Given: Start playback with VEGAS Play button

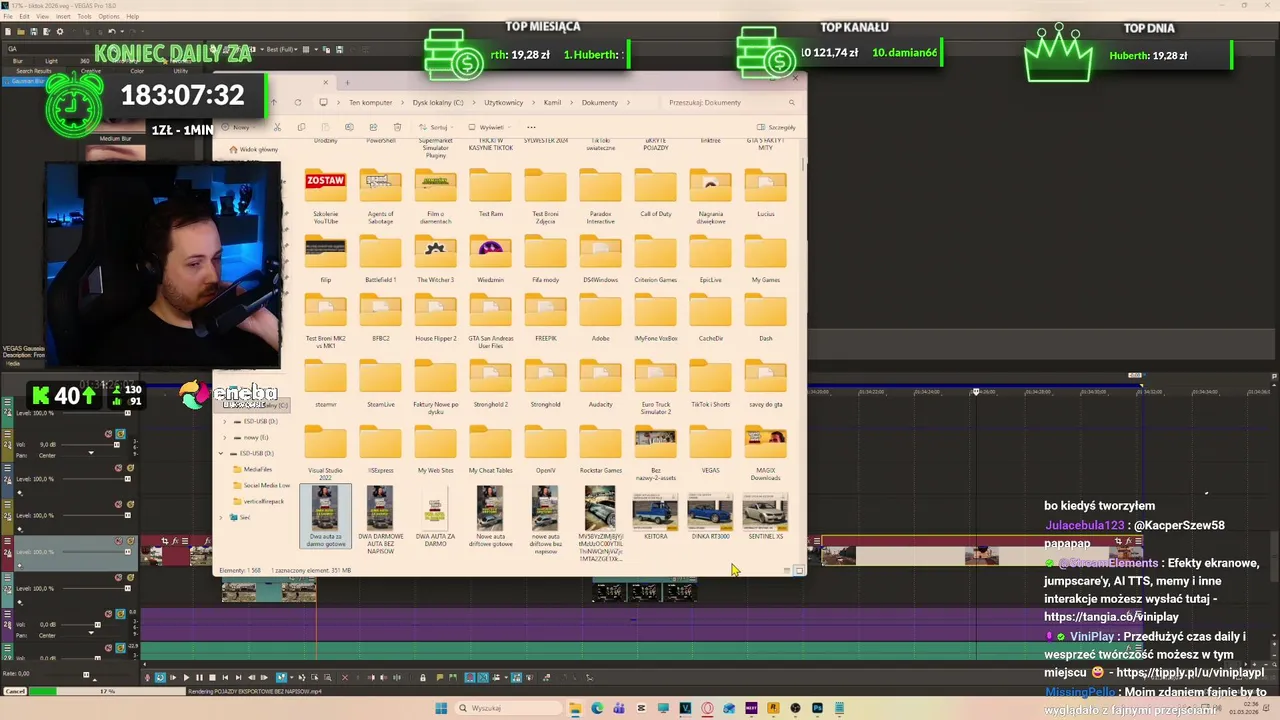Looking at the screenshot, I should (186, 678).
